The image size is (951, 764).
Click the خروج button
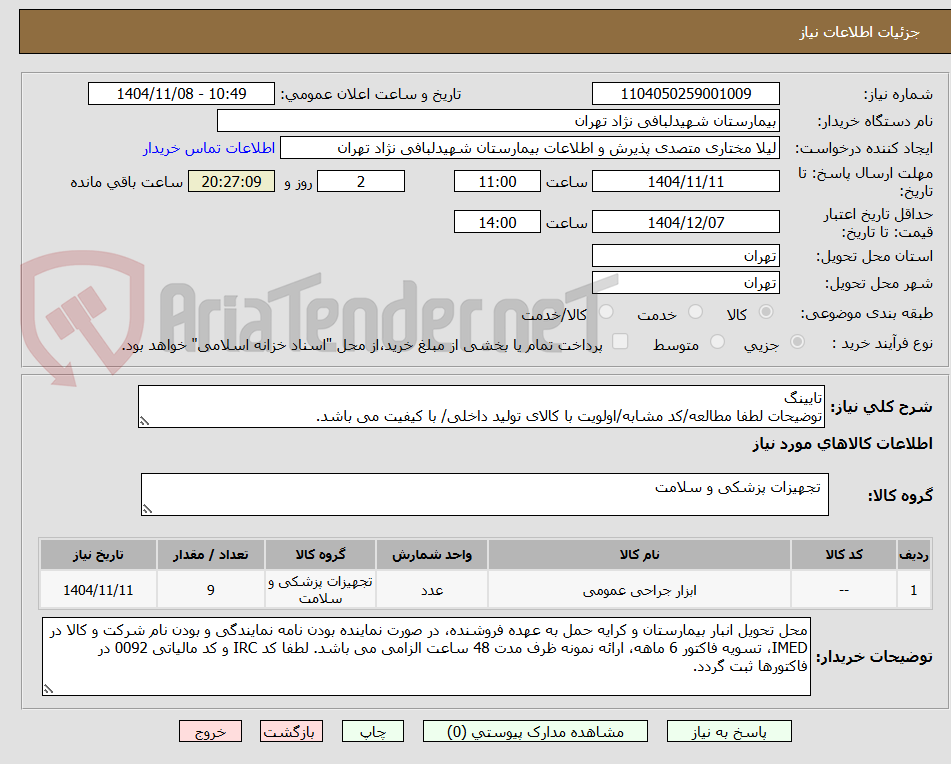(209, 731)
